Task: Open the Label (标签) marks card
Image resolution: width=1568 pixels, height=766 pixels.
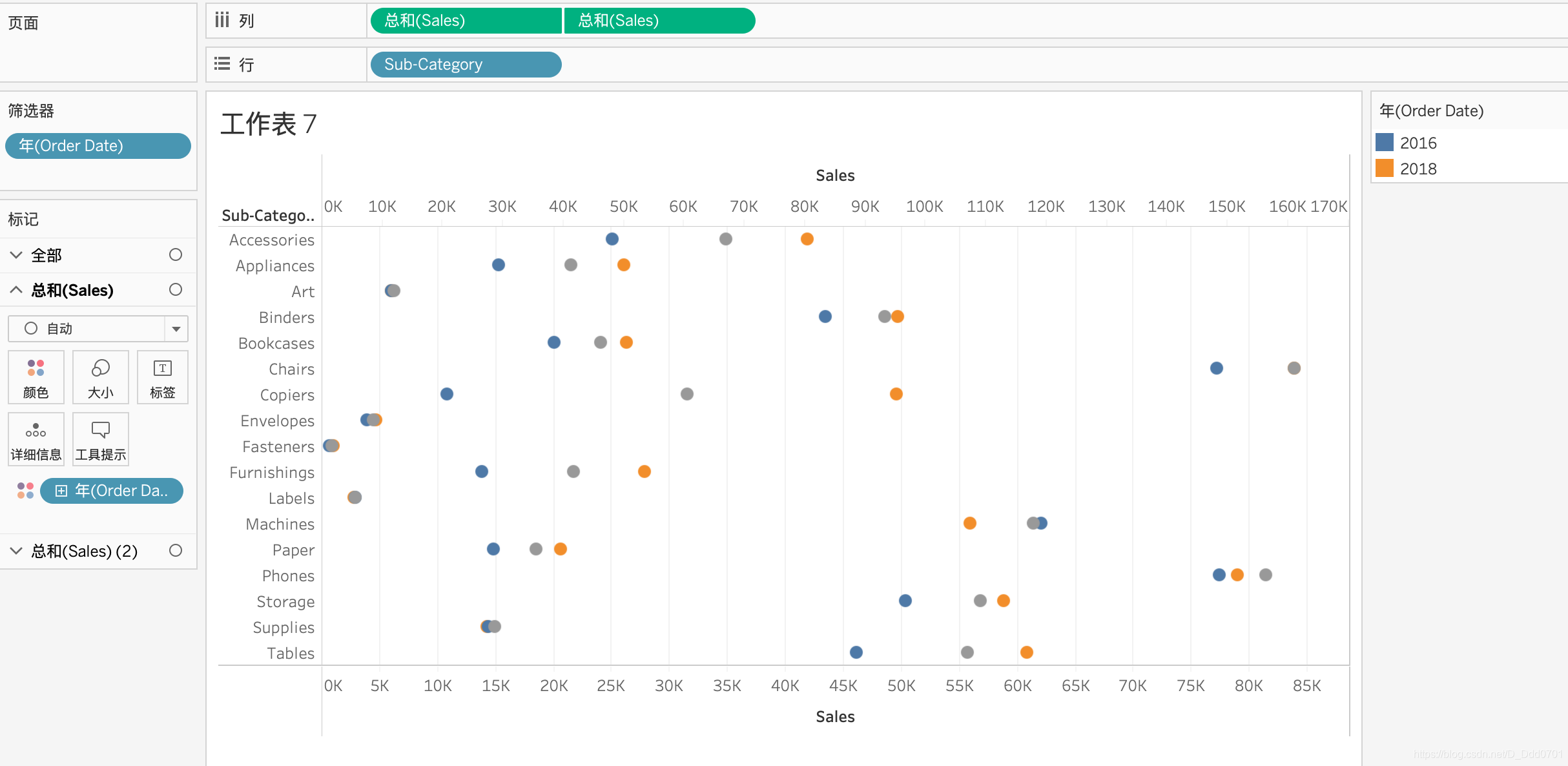Action: tap(162, 377)
